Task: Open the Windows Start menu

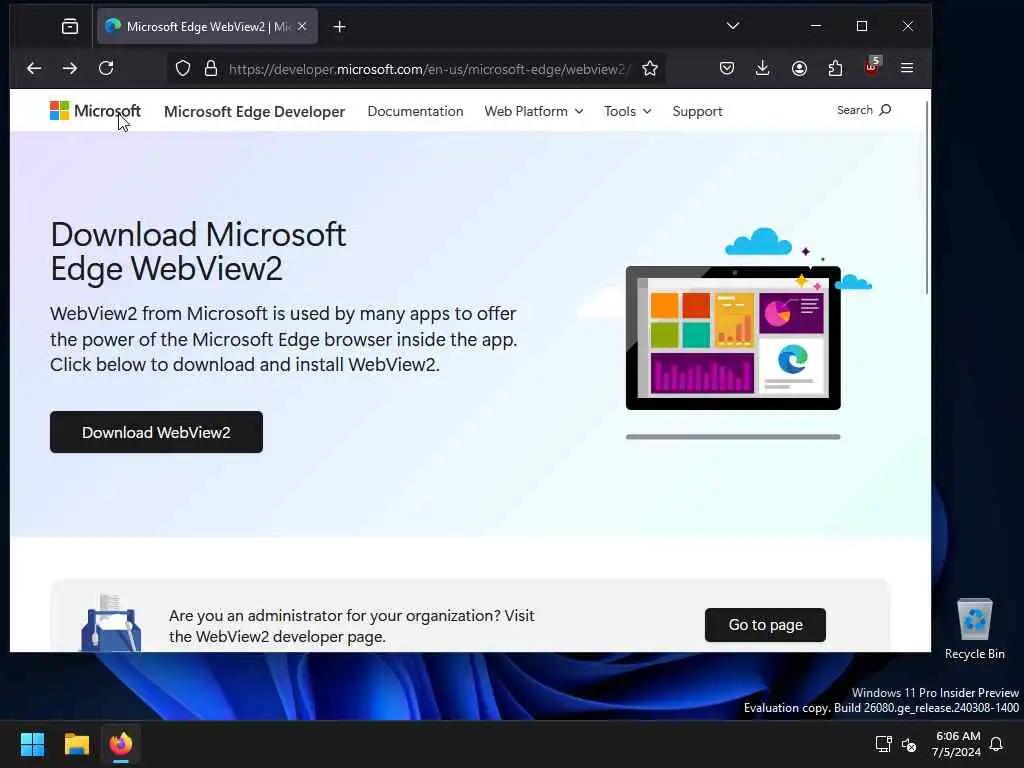Action: (32, 744)
